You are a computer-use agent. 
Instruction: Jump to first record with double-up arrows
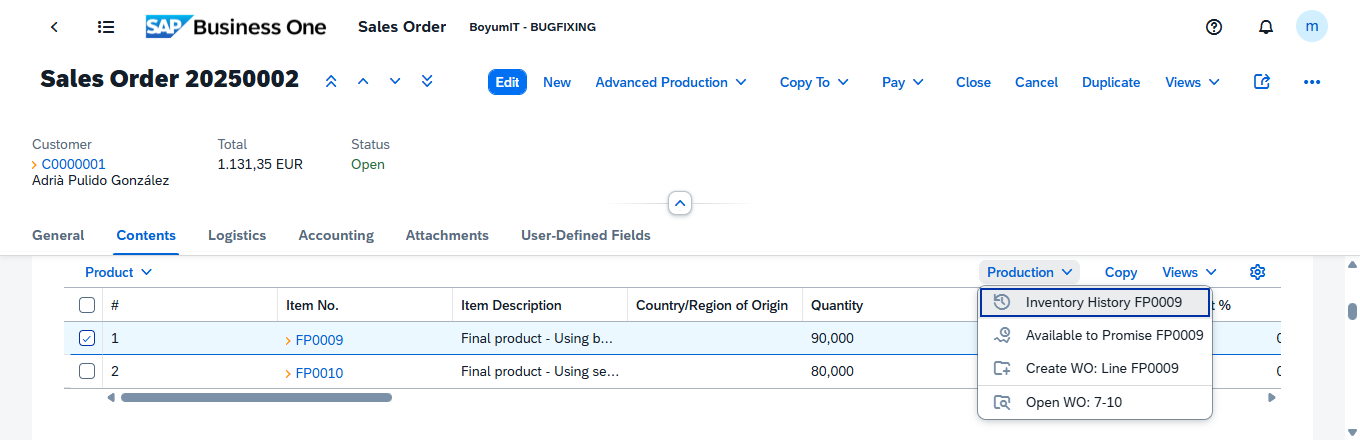tap(331, 82)
